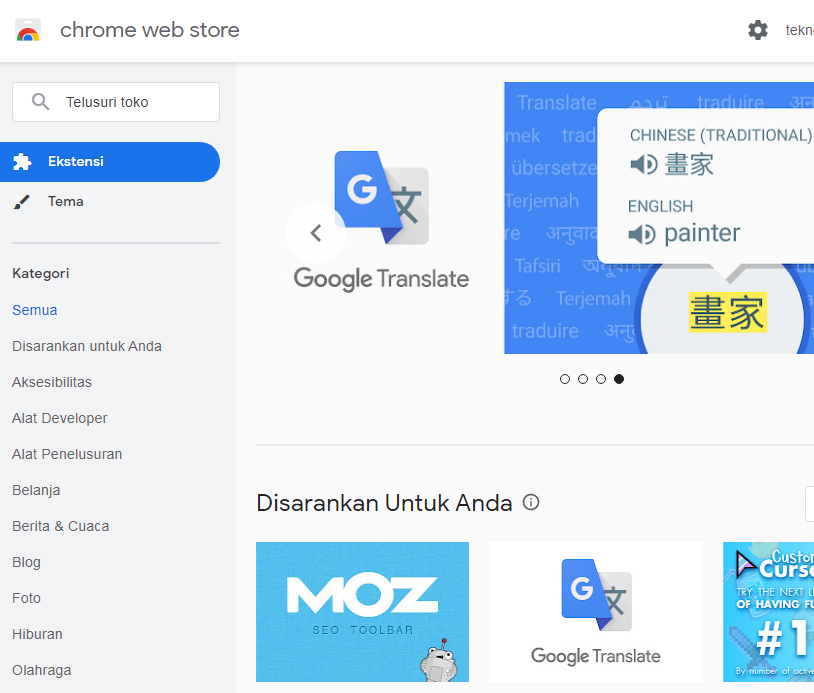Open the Berita & Cuaca category
Viewport: 814px width, 693px height.
click(x=61, y=526)
